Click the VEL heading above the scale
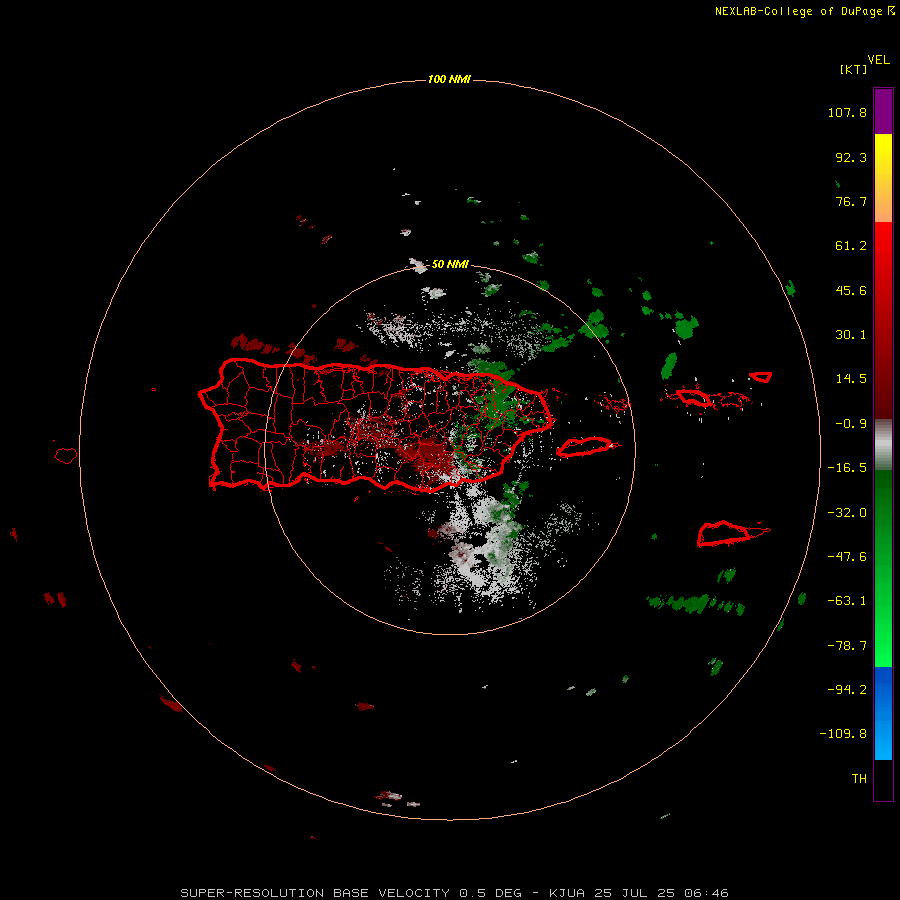 [878, 60]
